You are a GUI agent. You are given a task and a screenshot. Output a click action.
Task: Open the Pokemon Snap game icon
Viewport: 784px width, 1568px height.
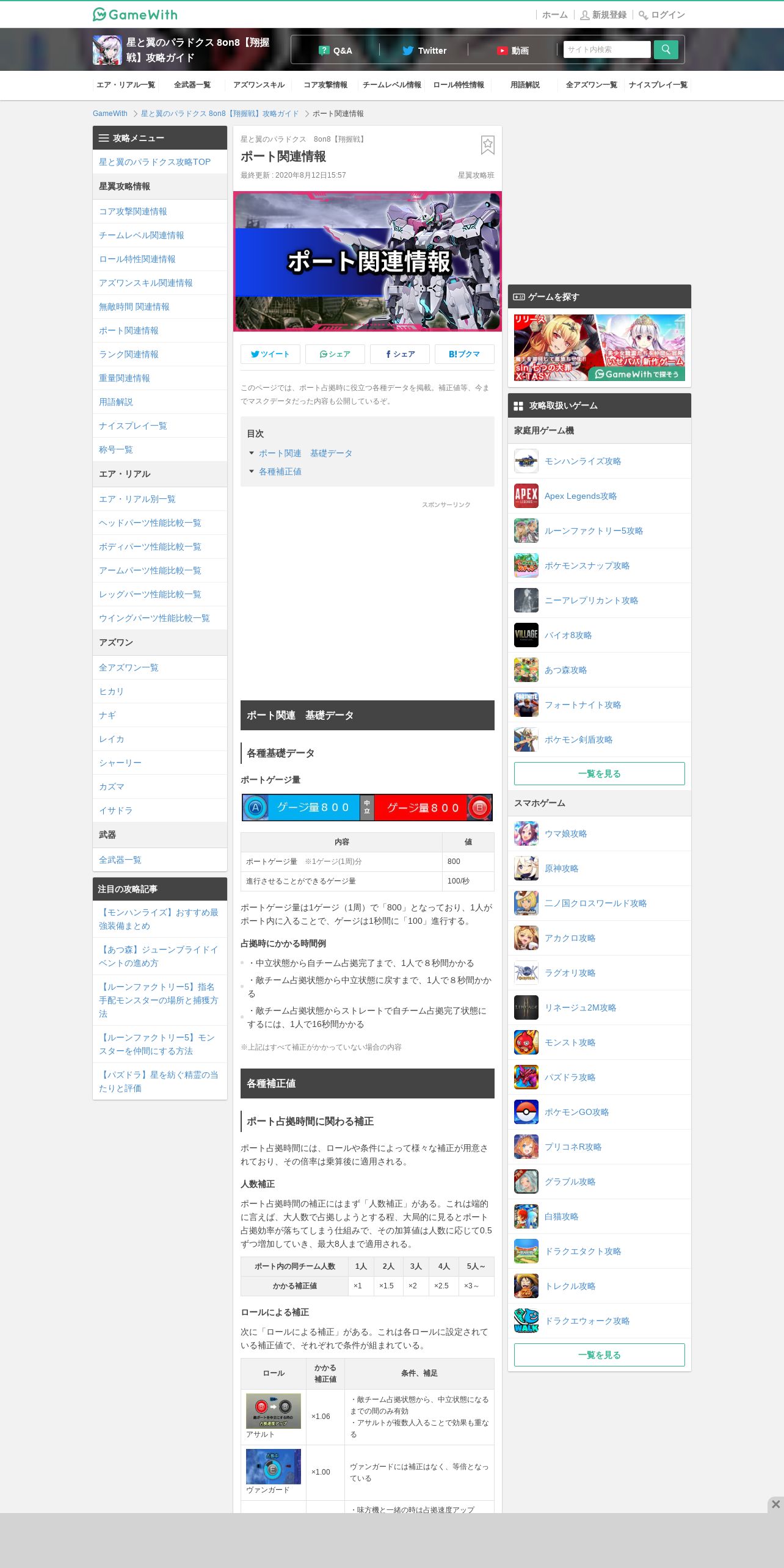click(526, 565)
